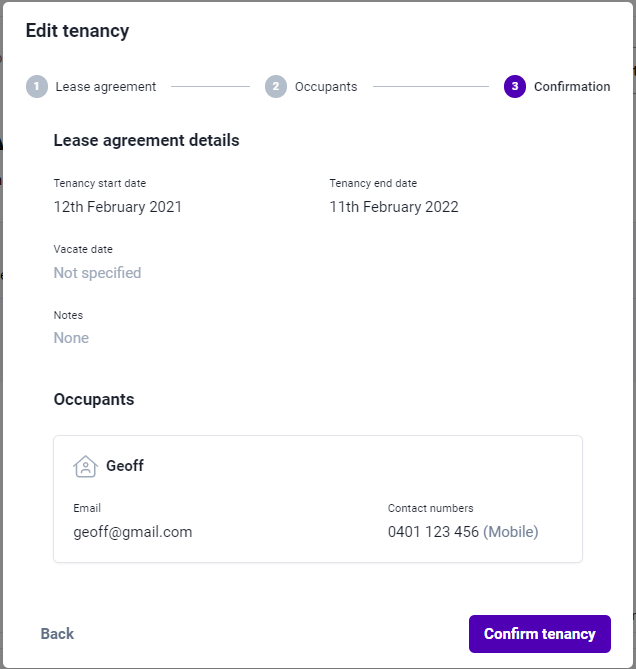Click the Edit tenancy dialog title
This screenshot has height=669, width=636.
[78, 31]
